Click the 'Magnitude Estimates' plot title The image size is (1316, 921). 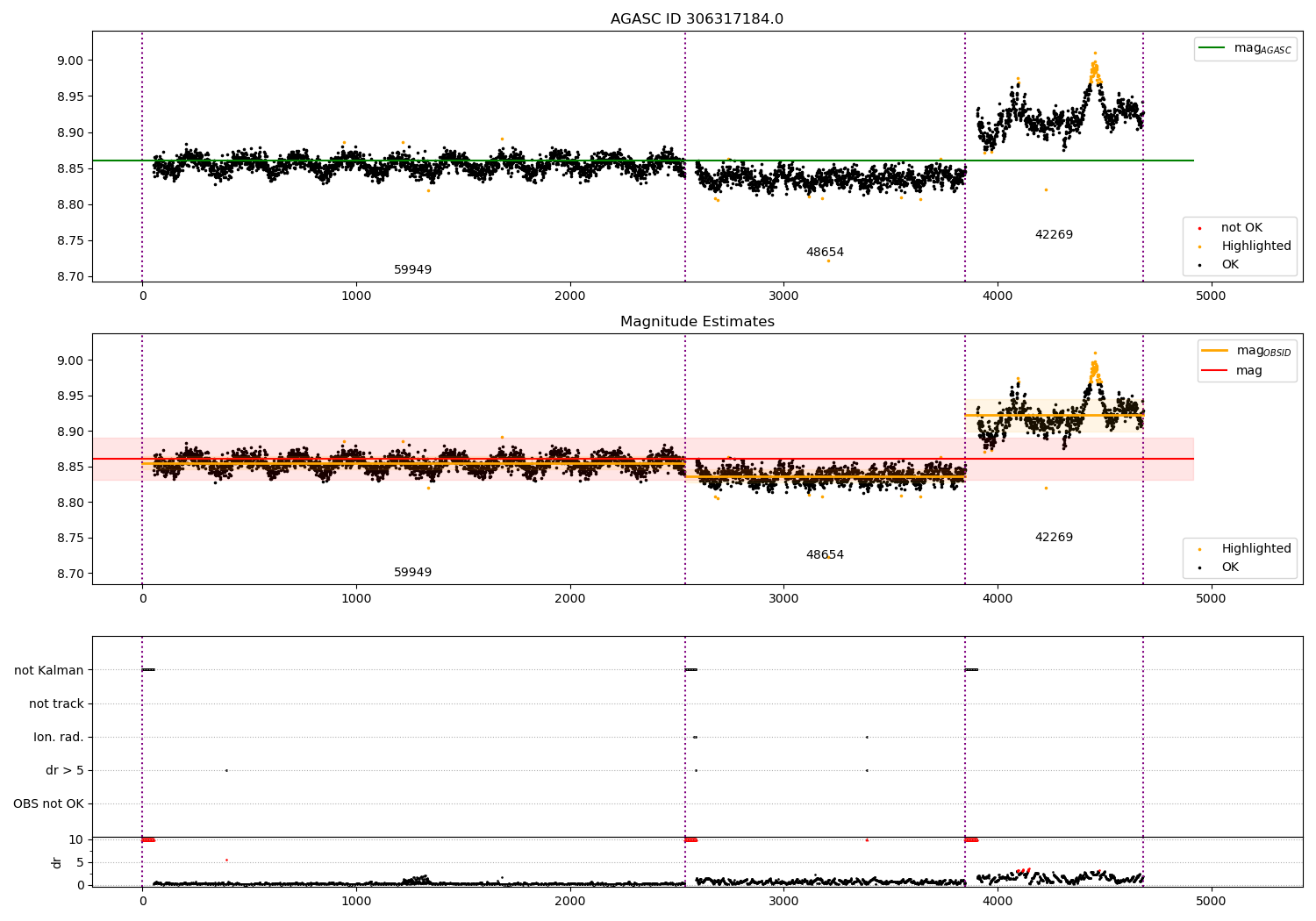click(697, 322)
